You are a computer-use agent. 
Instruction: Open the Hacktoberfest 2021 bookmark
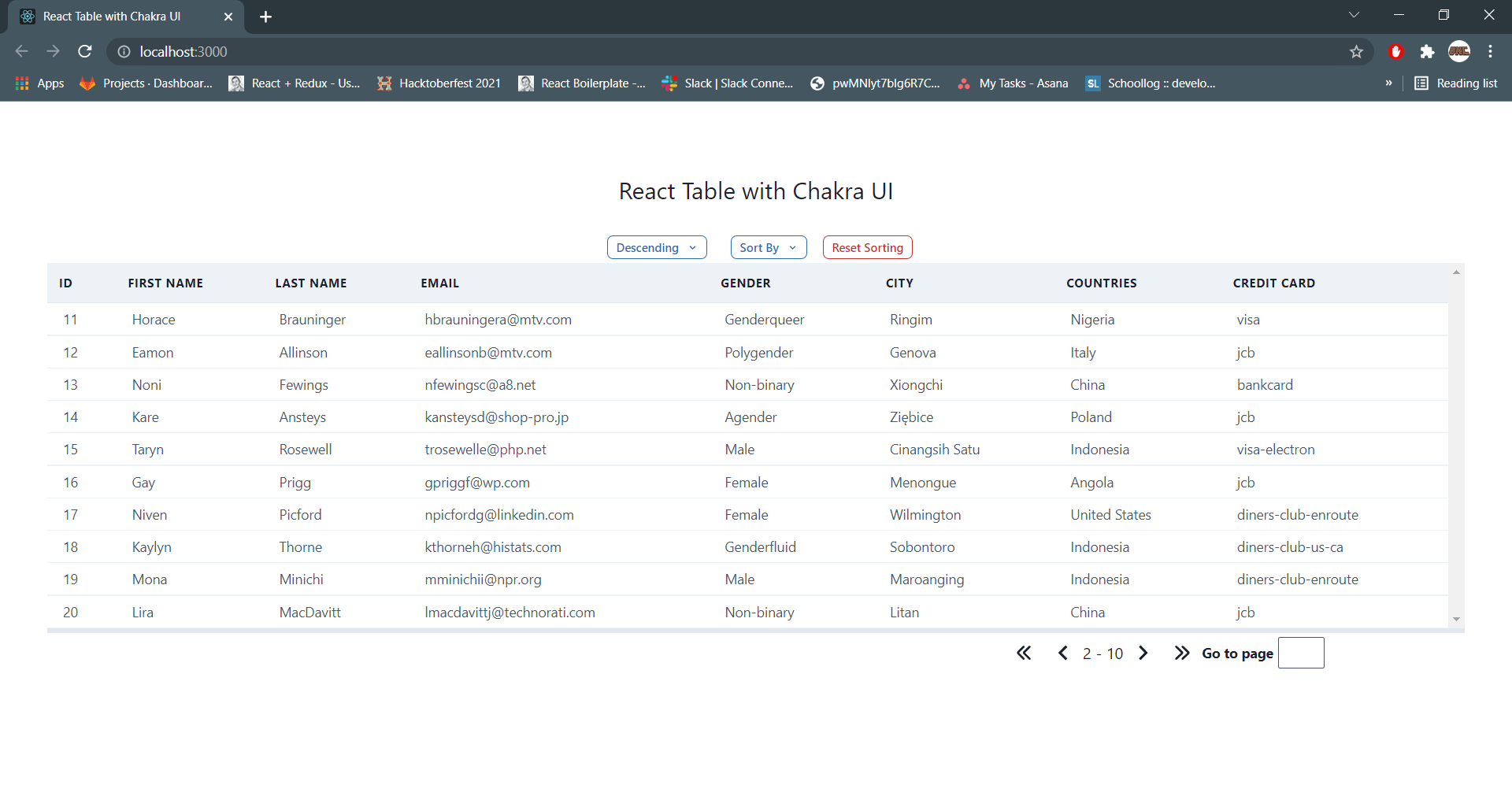click(439, 83)
